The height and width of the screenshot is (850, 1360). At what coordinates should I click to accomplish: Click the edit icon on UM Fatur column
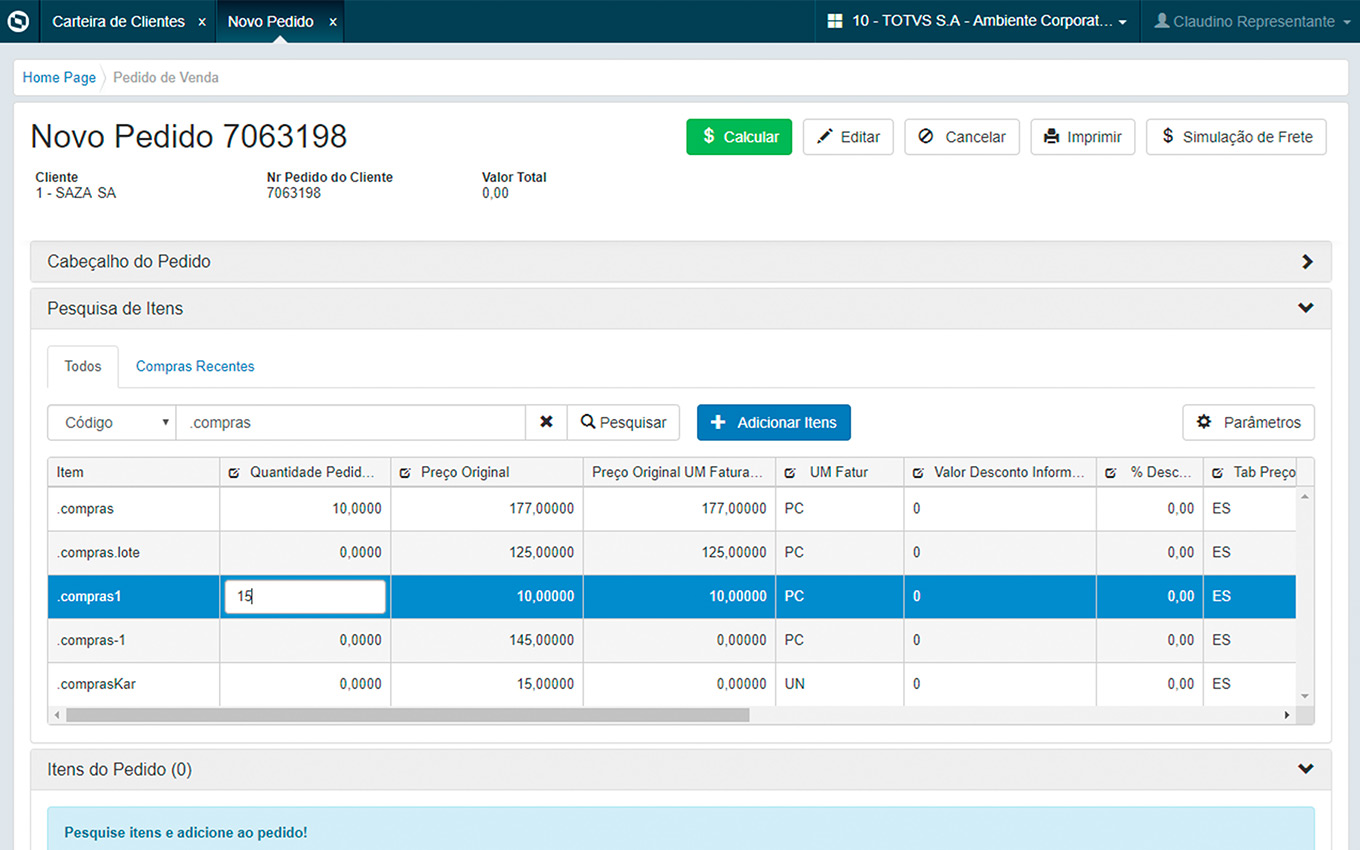[790, 473]
